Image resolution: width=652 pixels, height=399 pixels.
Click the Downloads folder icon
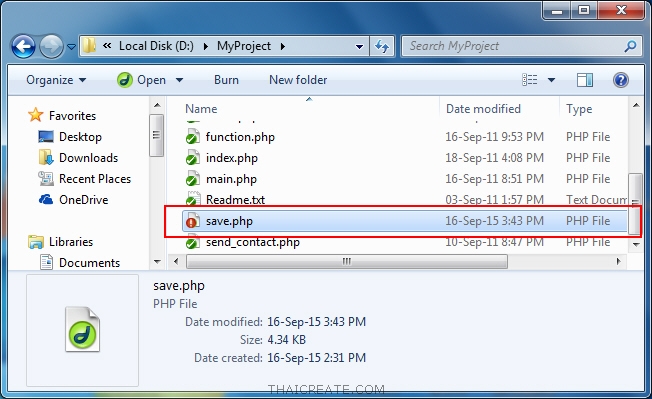pos(46,158)
